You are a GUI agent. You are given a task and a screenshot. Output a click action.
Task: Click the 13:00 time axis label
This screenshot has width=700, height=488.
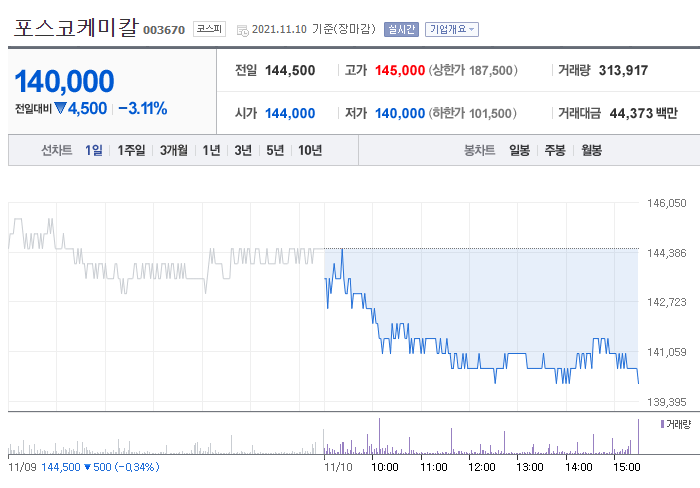[x=530, y=467]
